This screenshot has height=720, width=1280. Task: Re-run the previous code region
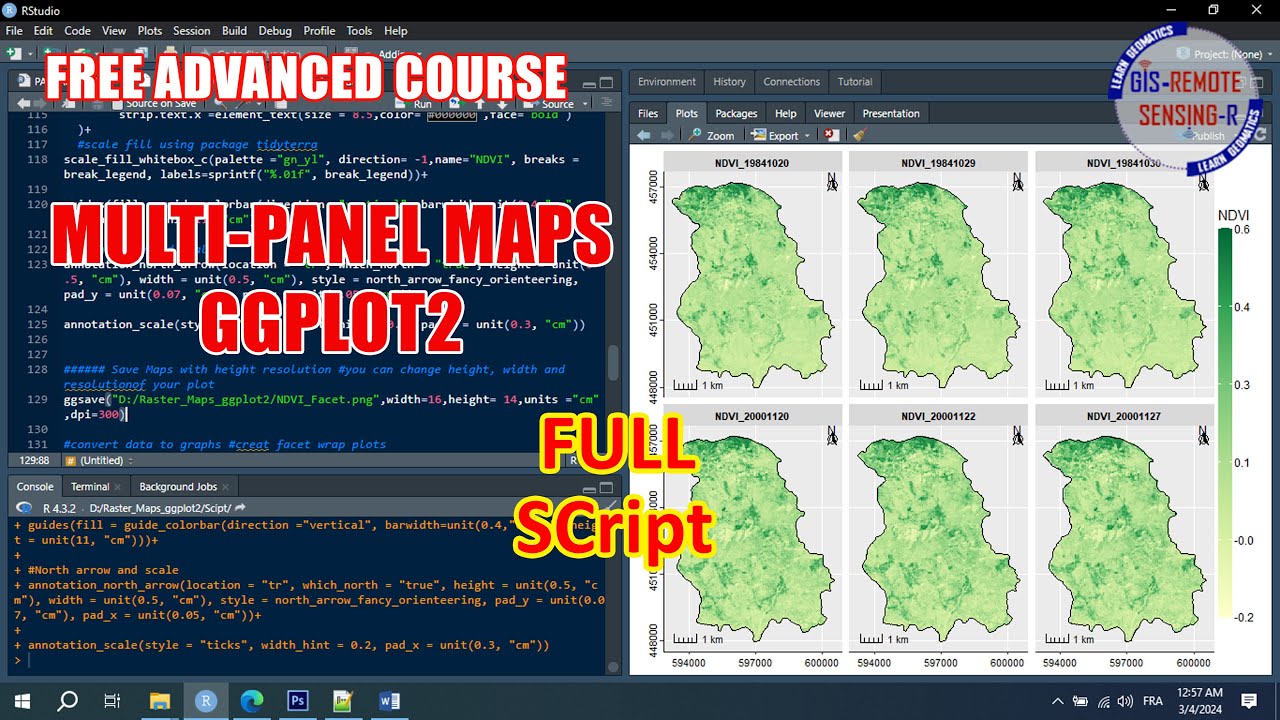[x=456, y=104]
